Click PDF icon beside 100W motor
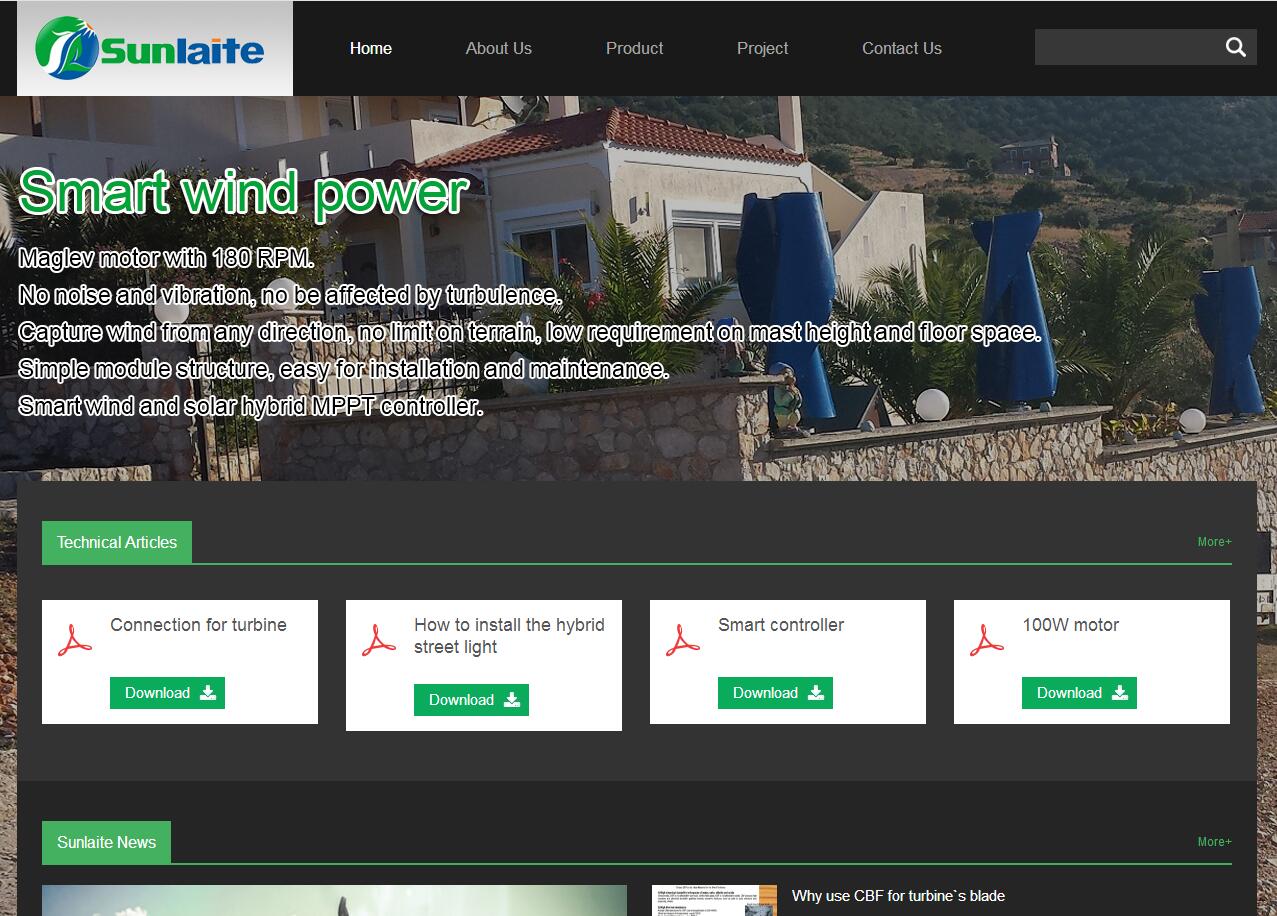This screenshot has width=1277, height=916. coord(987,640)
